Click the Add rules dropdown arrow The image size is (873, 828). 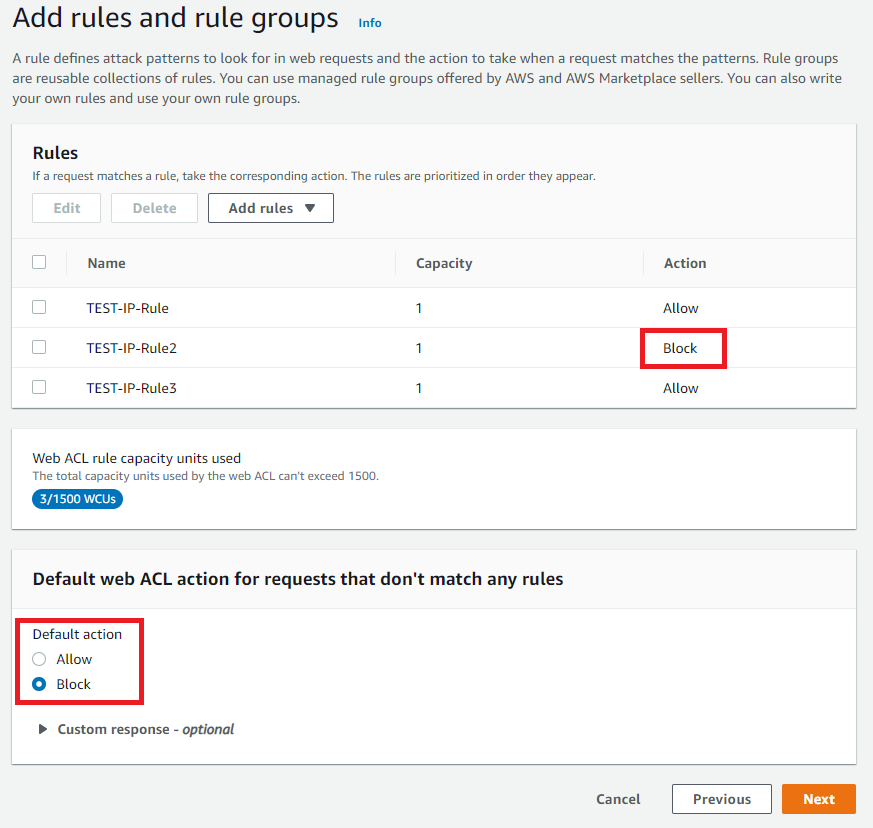(x=310, y=208)
